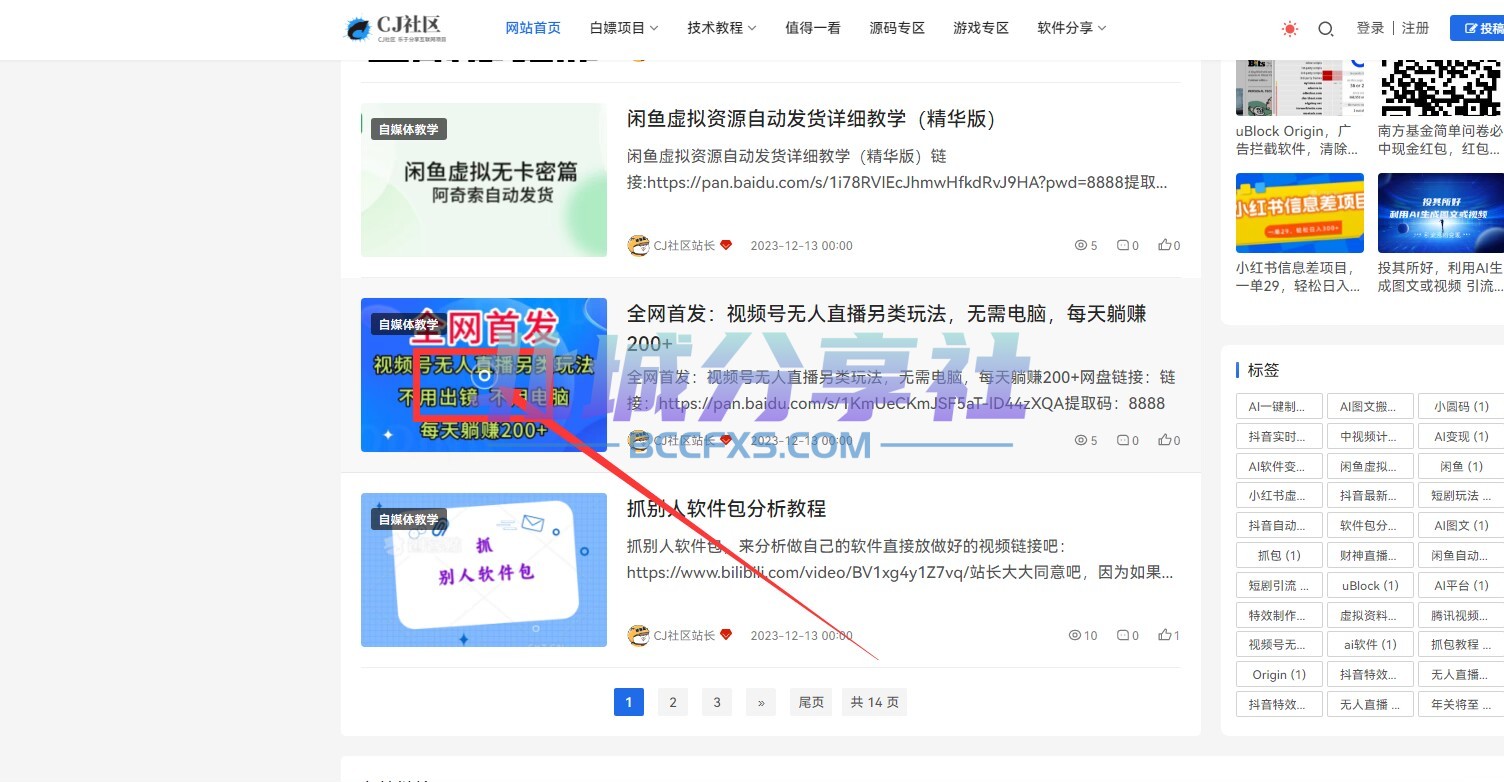Click the red badge beside 闲鱼虚拟资源 author name
Screen dimensions: 1504x782
pyautogui.click(x=726, y=245)
